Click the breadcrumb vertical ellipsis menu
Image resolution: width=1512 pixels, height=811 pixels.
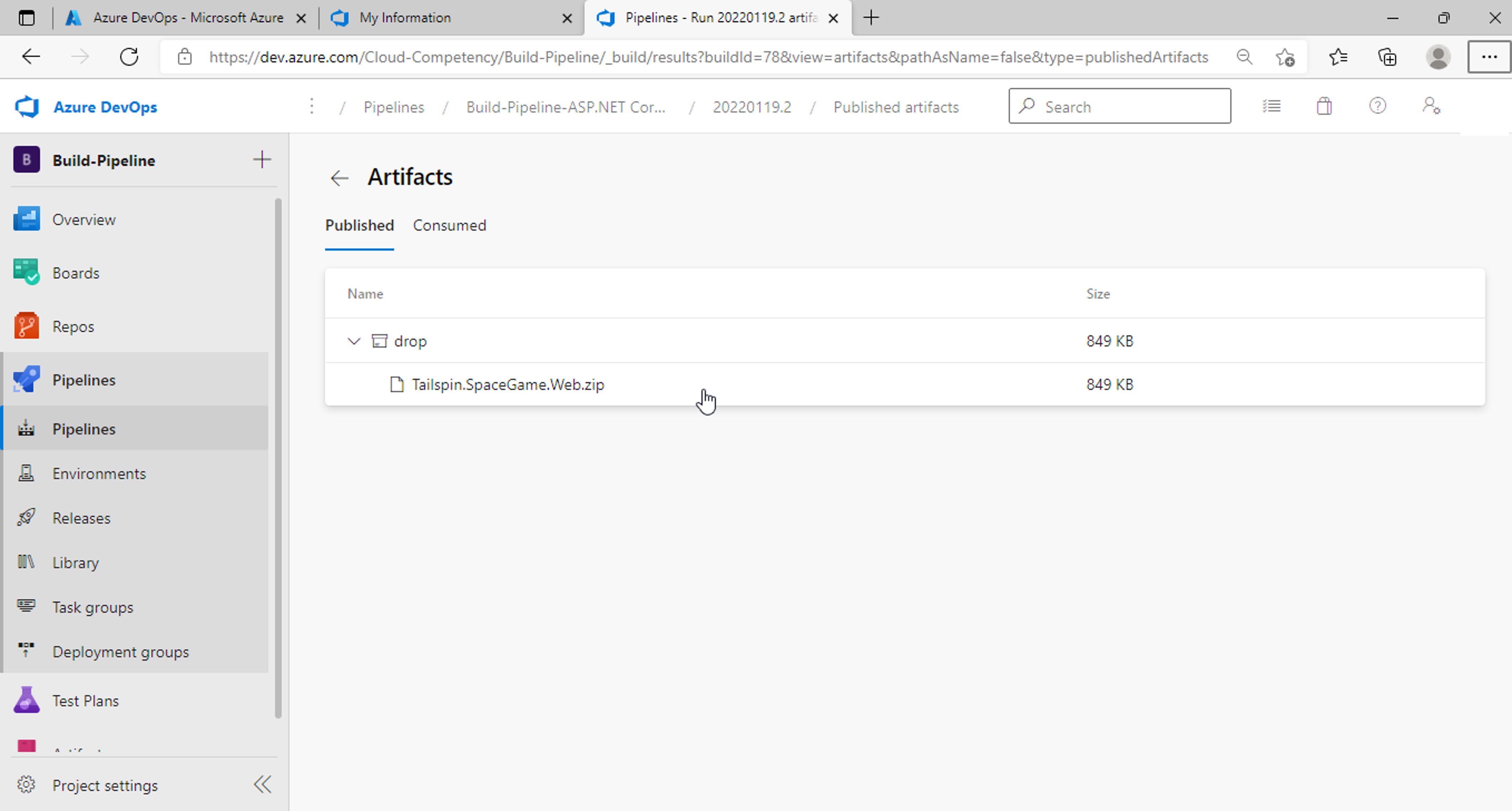point(312,106)
